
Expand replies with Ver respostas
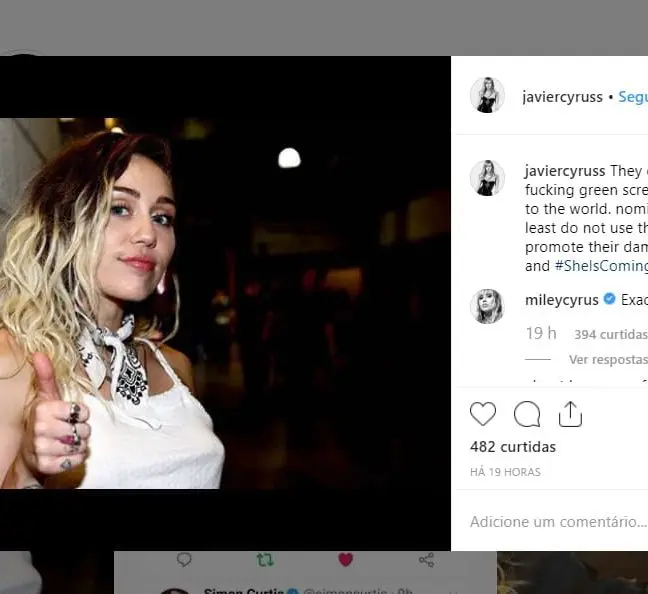(x=608, y=359)
